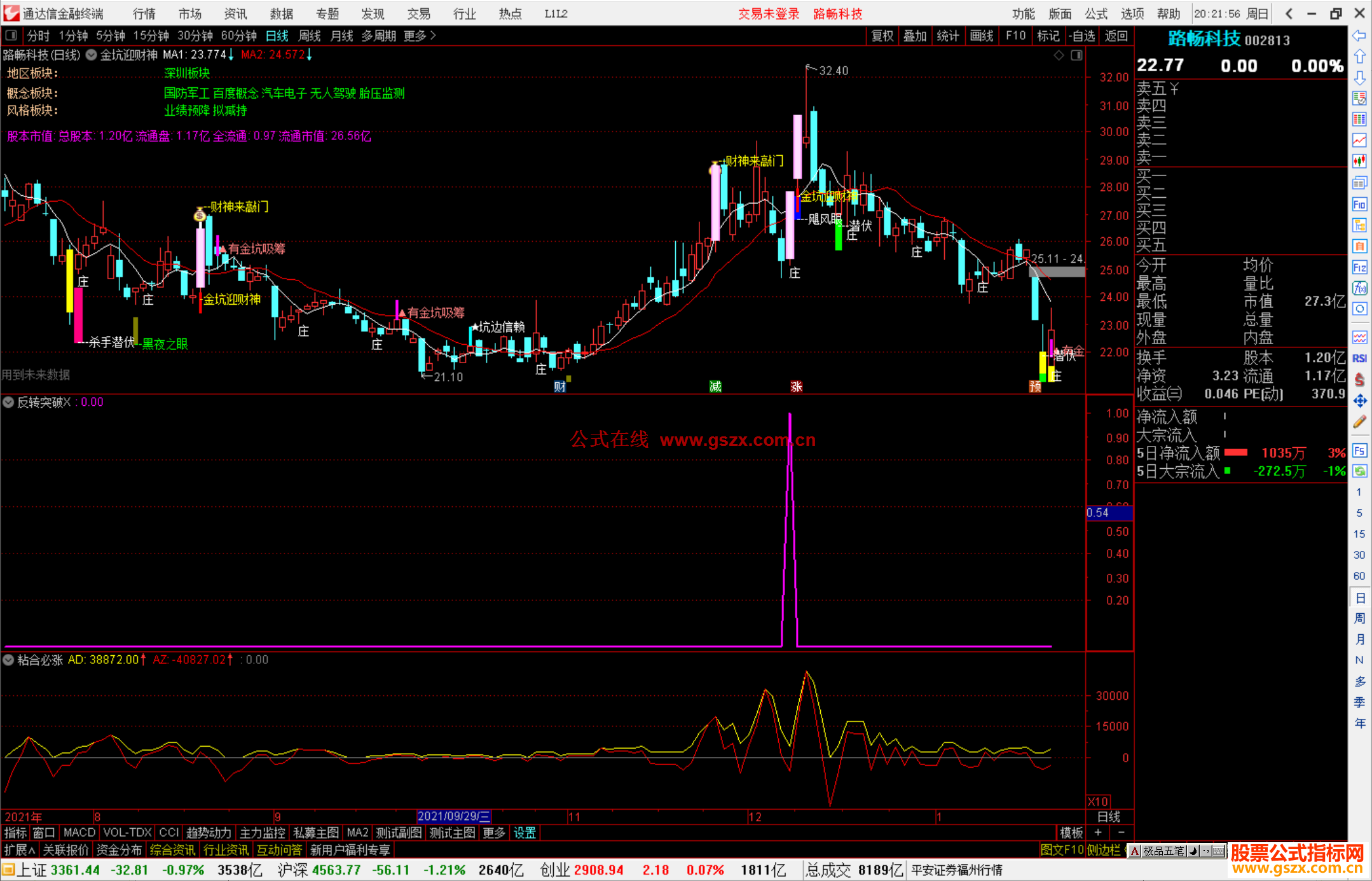The width and height of the screenshot is (1372, 881).
Task: Click the back arrow icon in the right sidebar
Action: coord(1359,36)
